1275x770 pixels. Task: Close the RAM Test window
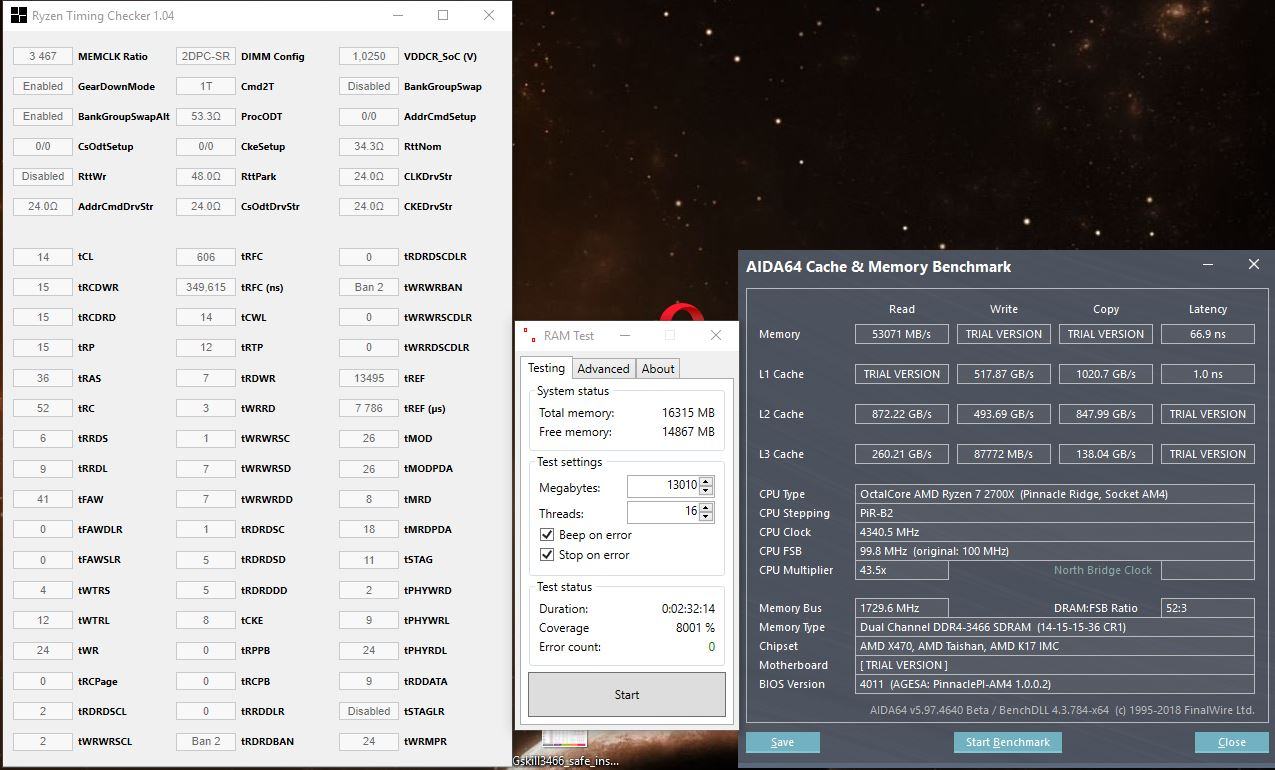[715, 336]
